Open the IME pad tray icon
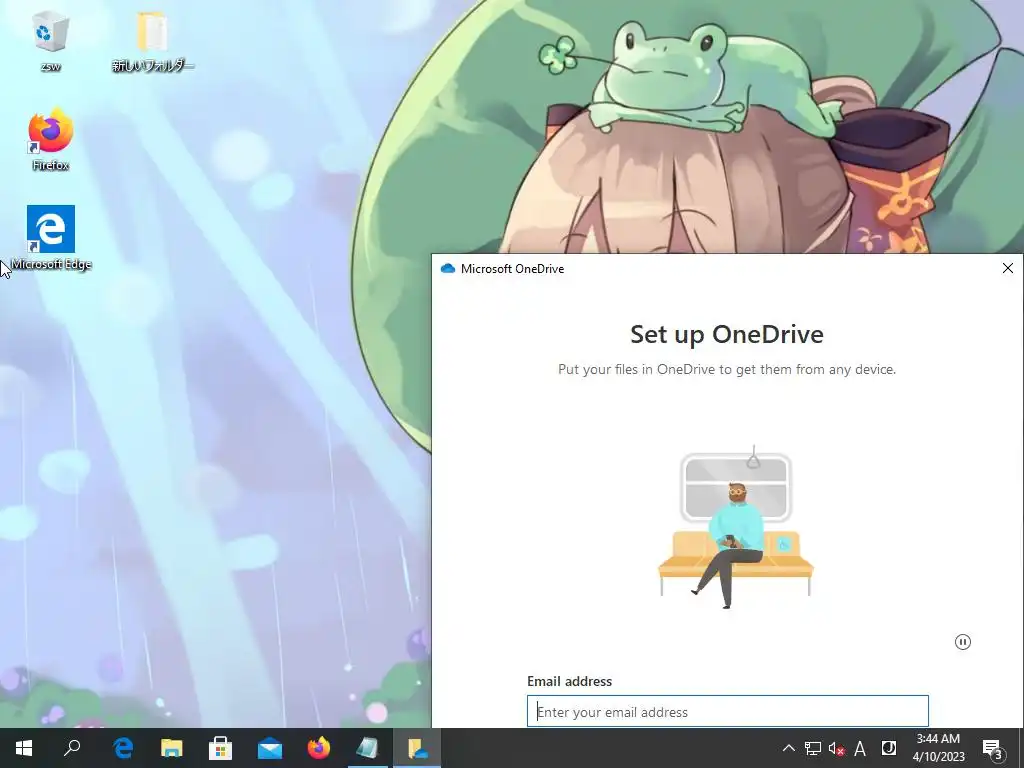Viewport: 1024px width, 768px height. pyautogui.click(x=888, y=748)
